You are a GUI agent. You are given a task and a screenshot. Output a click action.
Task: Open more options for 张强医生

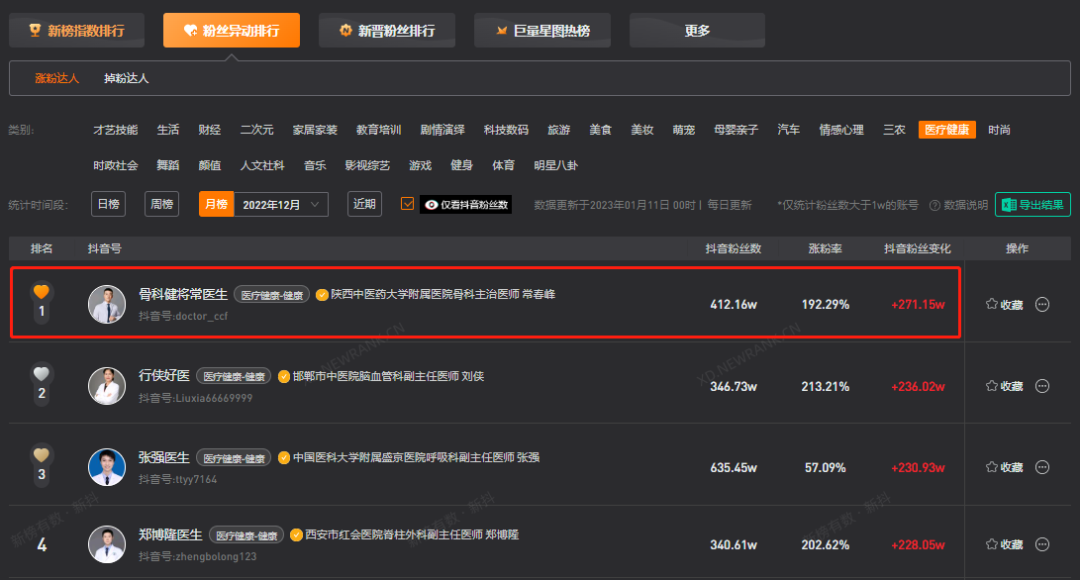[1043, 467]
